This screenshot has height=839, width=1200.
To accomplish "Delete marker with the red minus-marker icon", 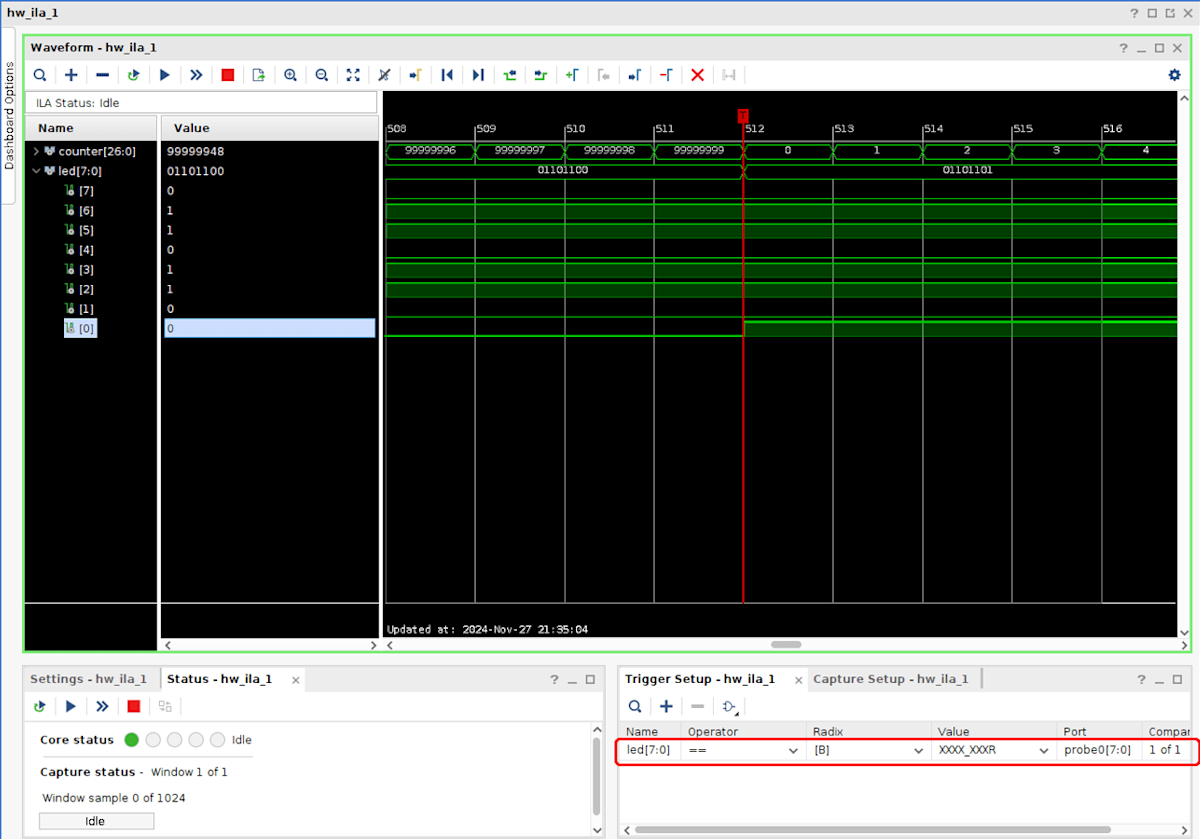I will [x=666, y=75].
